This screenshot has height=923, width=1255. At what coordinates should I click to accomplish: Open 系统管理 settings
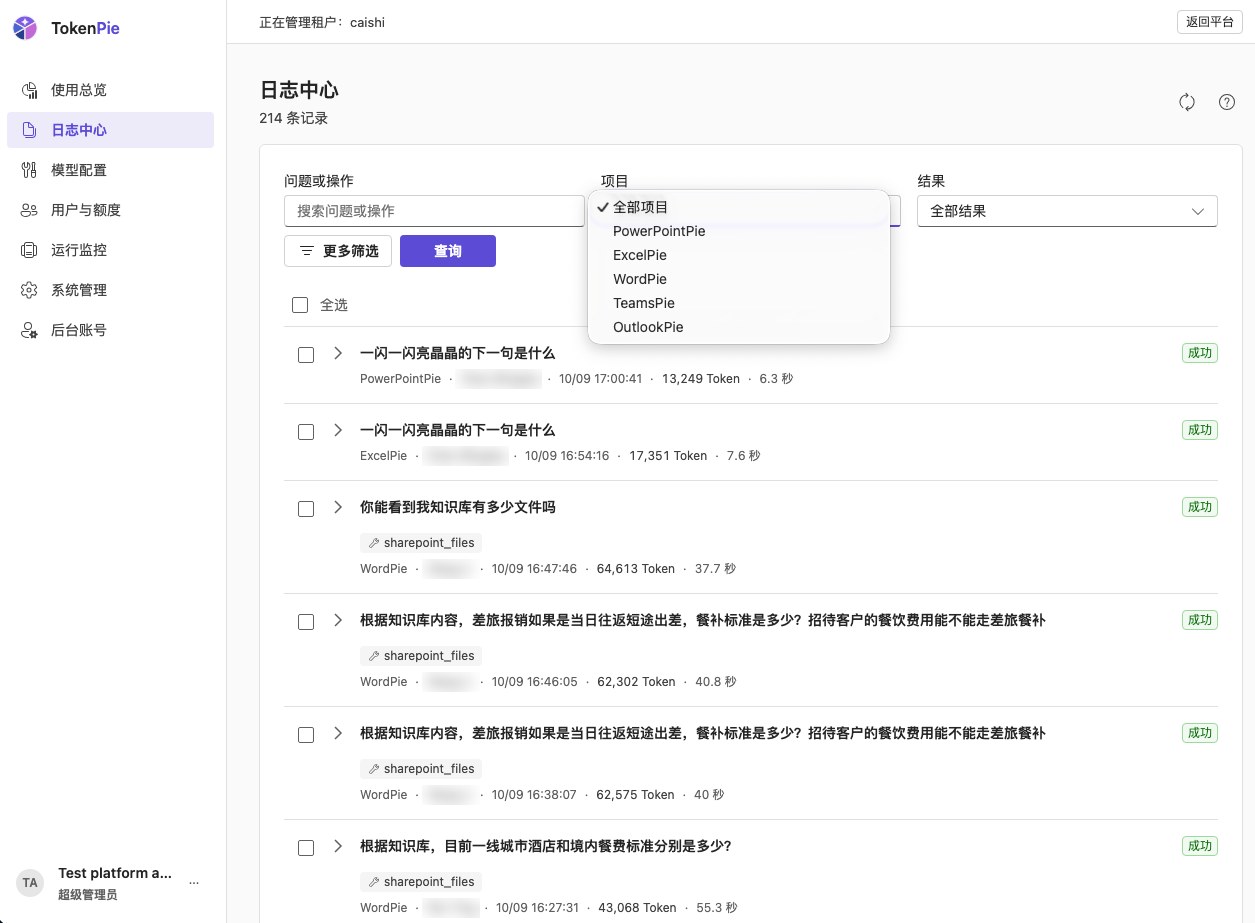pos(110,290)
